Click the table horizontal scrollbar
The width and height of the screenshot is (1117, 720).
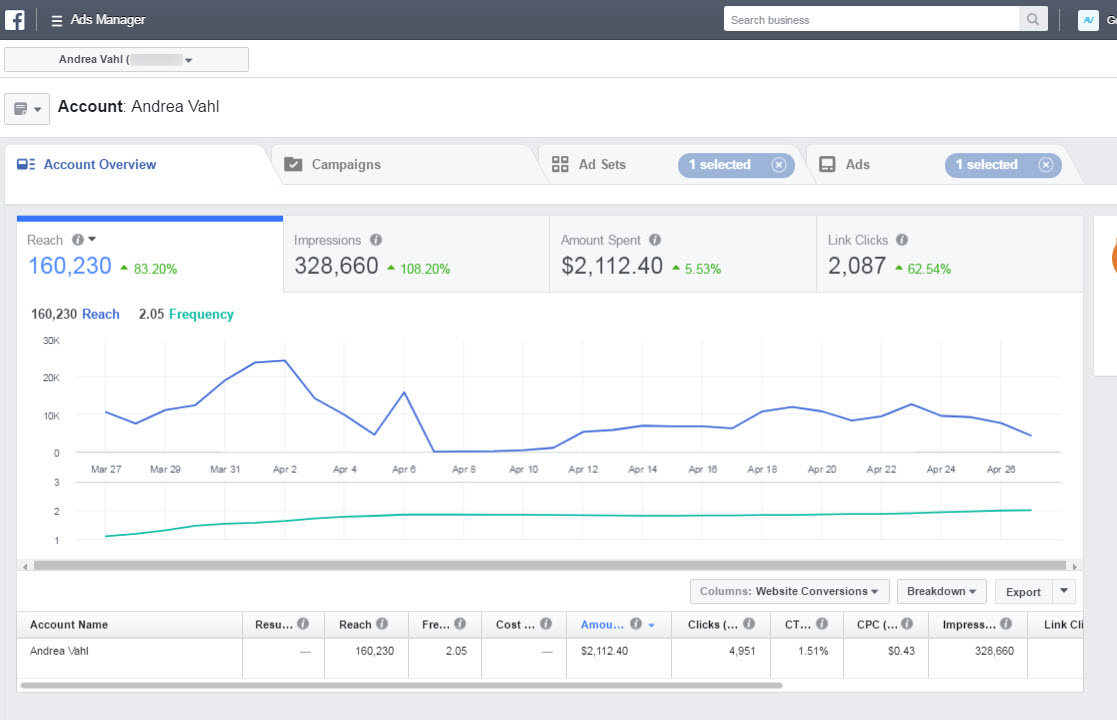(402, 685)
